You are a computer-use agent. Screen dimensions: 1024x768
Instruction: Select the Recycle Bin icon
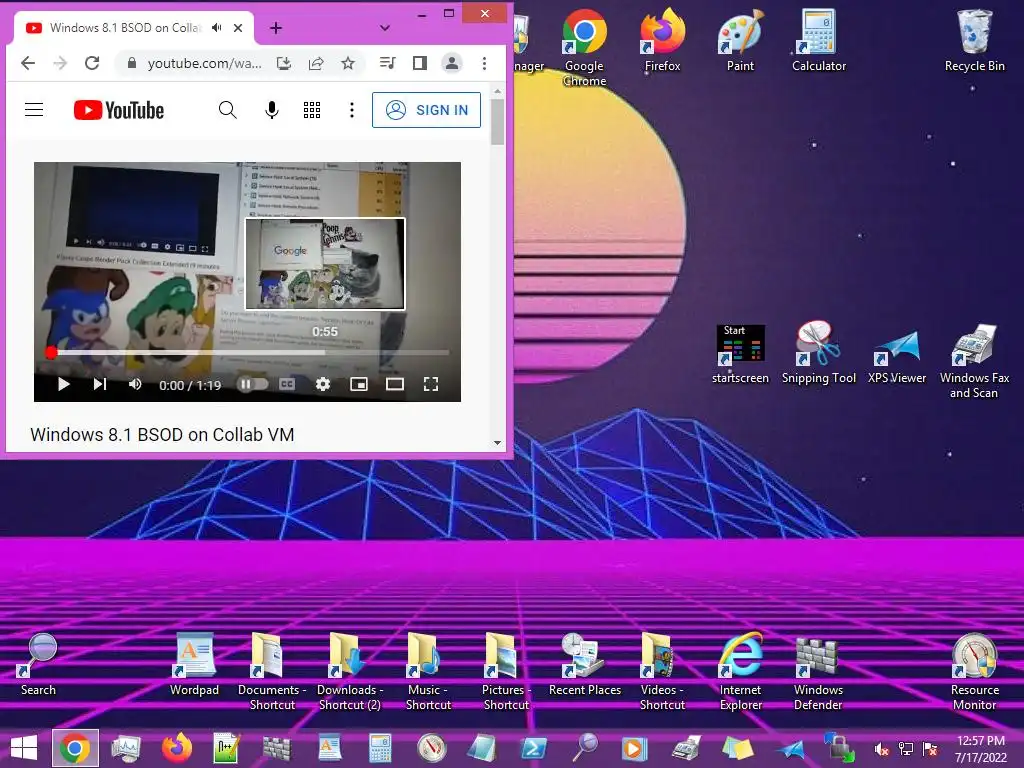974,40
